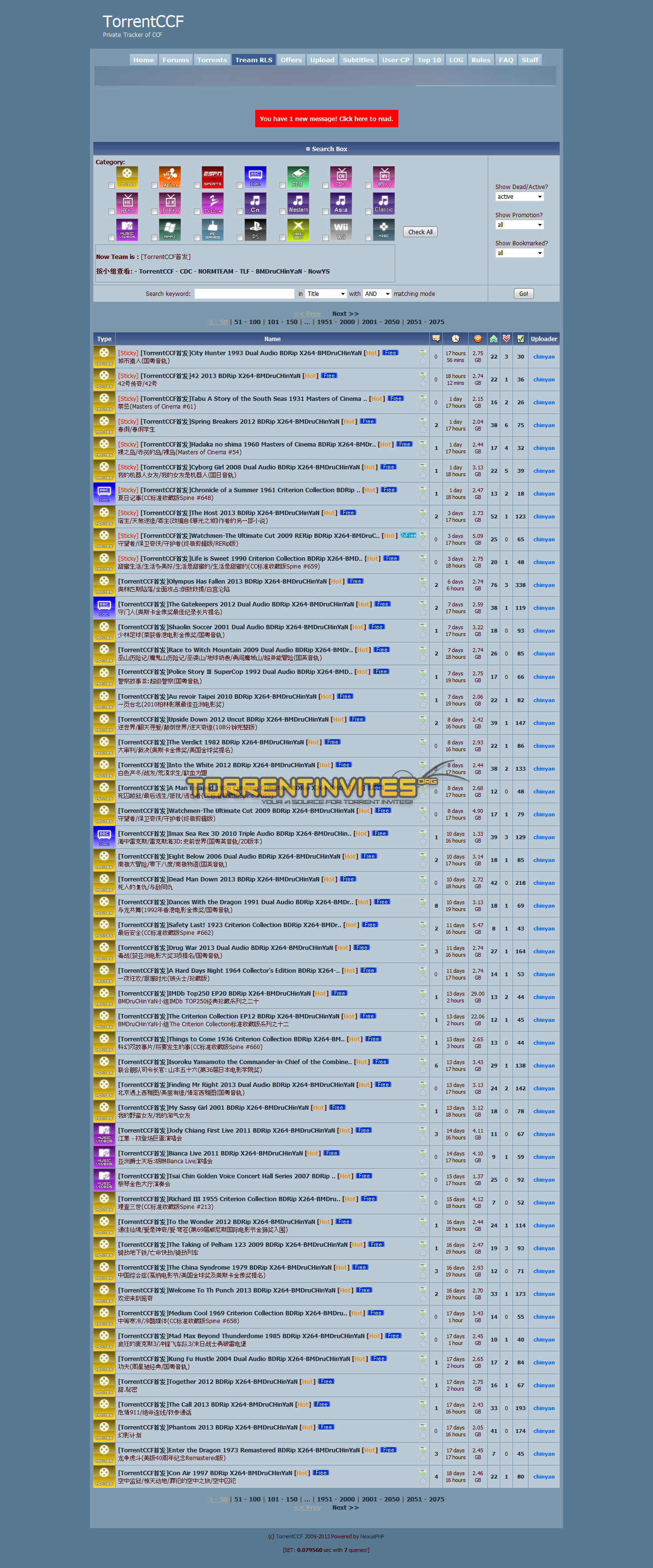Sort by the size disc header icon

pyautogui.click(x=477, y=339)
